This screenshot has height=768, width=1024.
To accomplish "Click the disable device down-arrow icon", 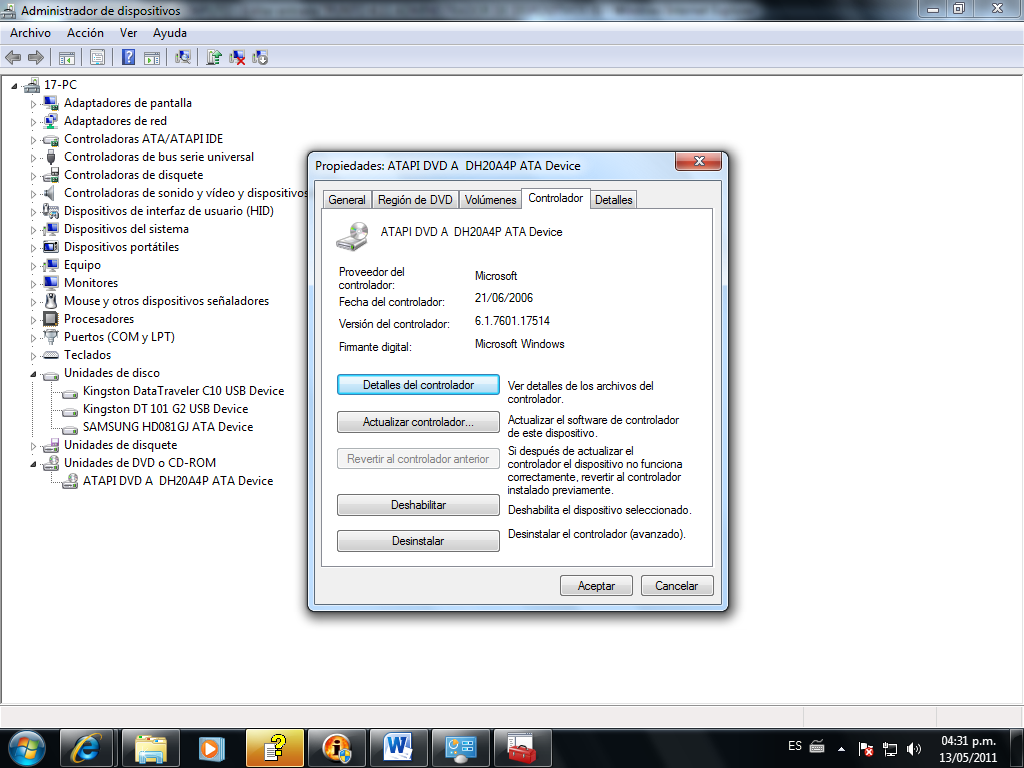I will coord(260,57).
